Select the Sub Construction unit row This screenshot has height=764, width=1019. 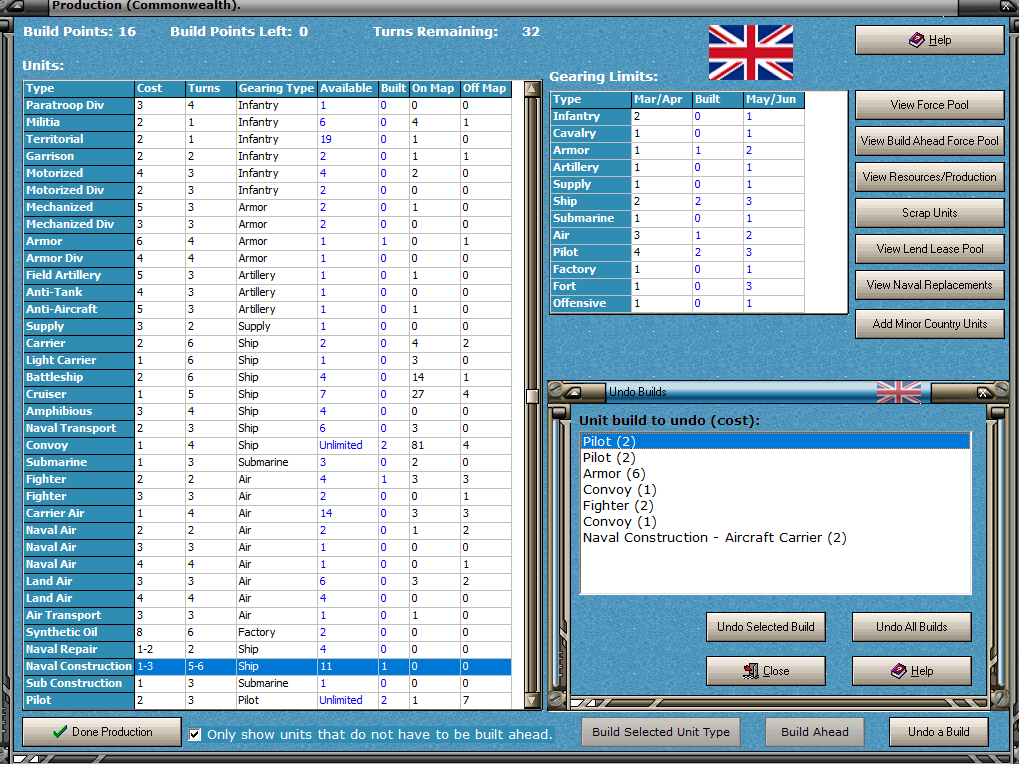[267, 683]
